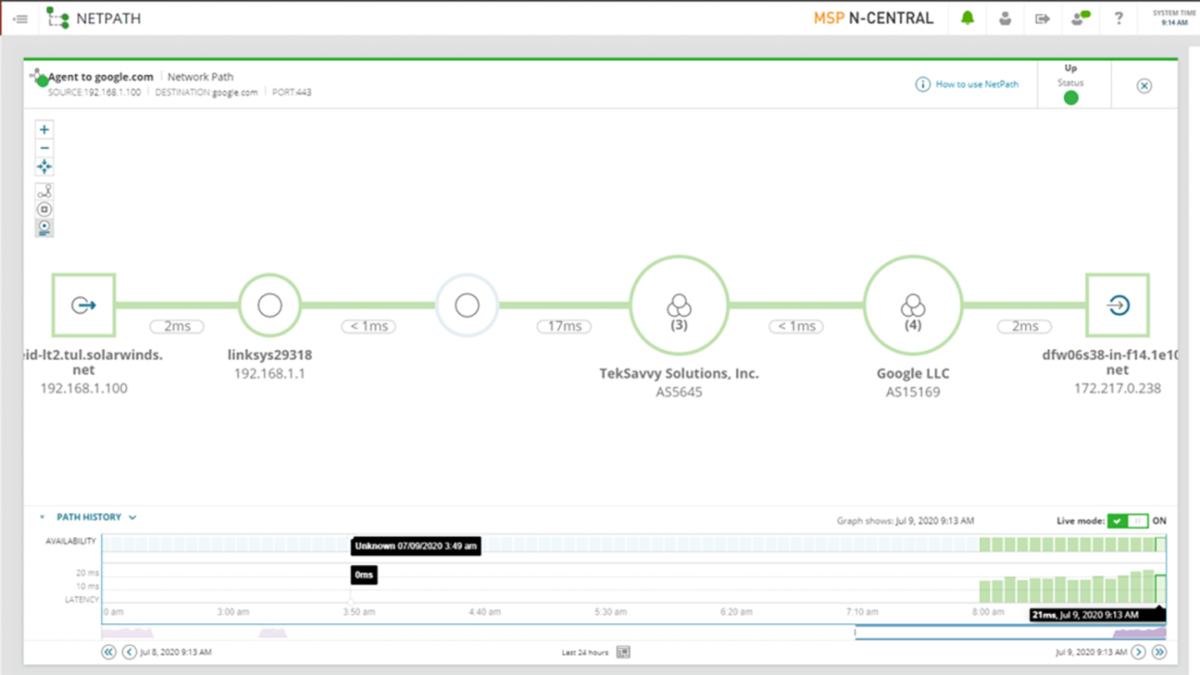The image size is (1200, 675).
Task: Turn off the Live mode switch
Action: pyautogui.click(x=1129, y=521)
